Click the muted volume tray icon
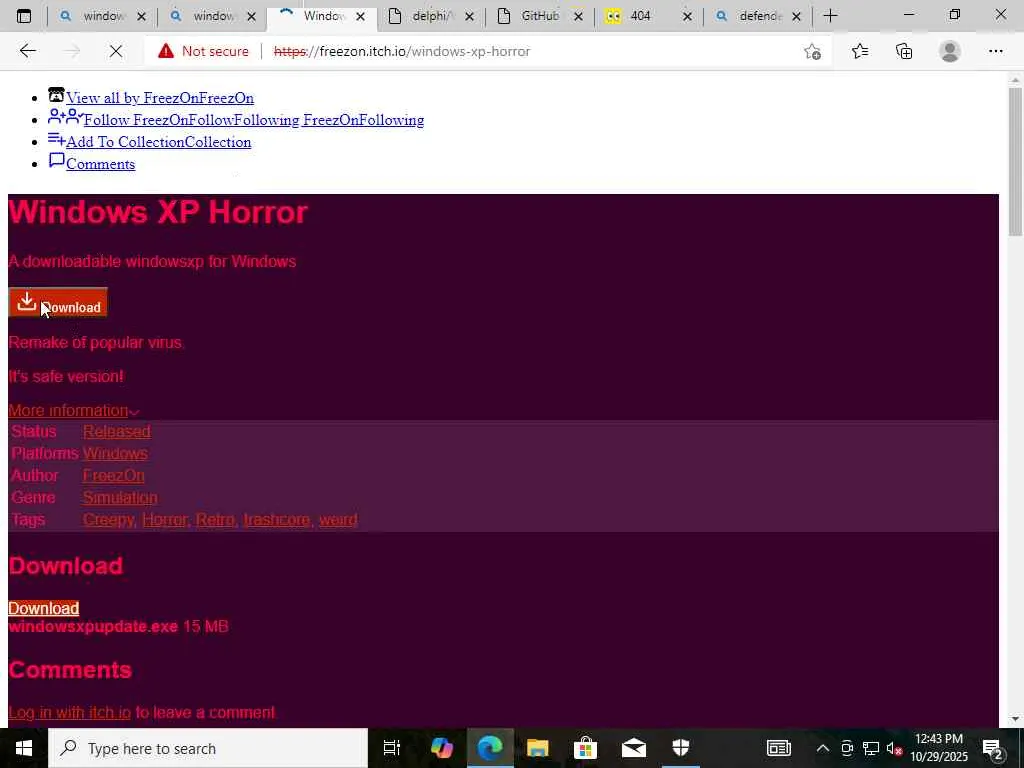Screen dimensions: 1024x768 pos(894,748)
